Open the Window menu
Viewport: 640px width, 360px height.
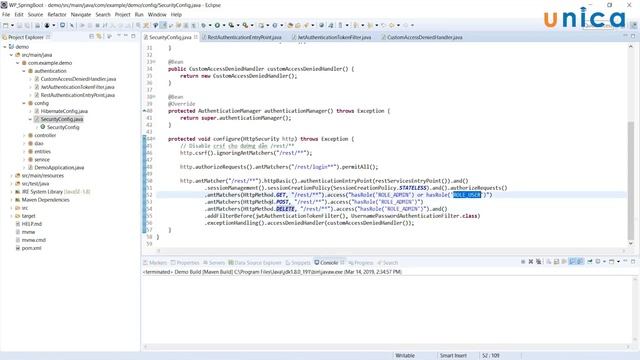click(x=157, y=14)
